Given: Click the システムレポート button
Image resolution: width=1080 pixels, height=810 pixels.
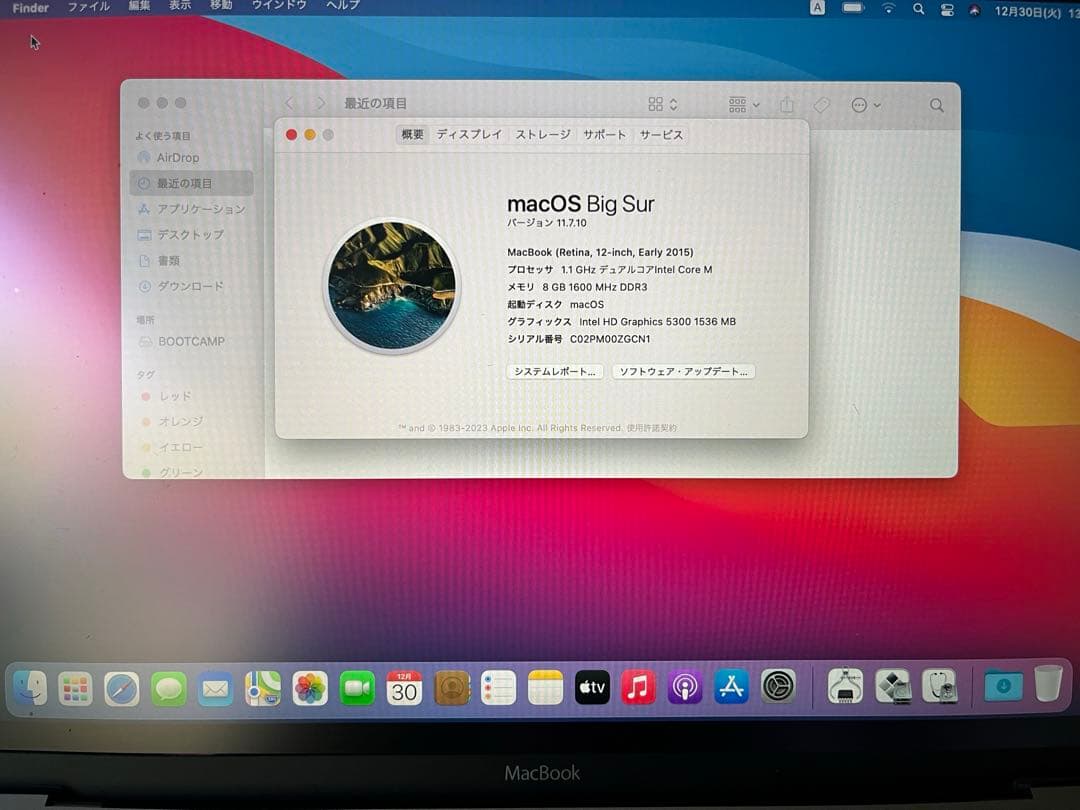Looking at the screenshot, I should click(554, 371).
